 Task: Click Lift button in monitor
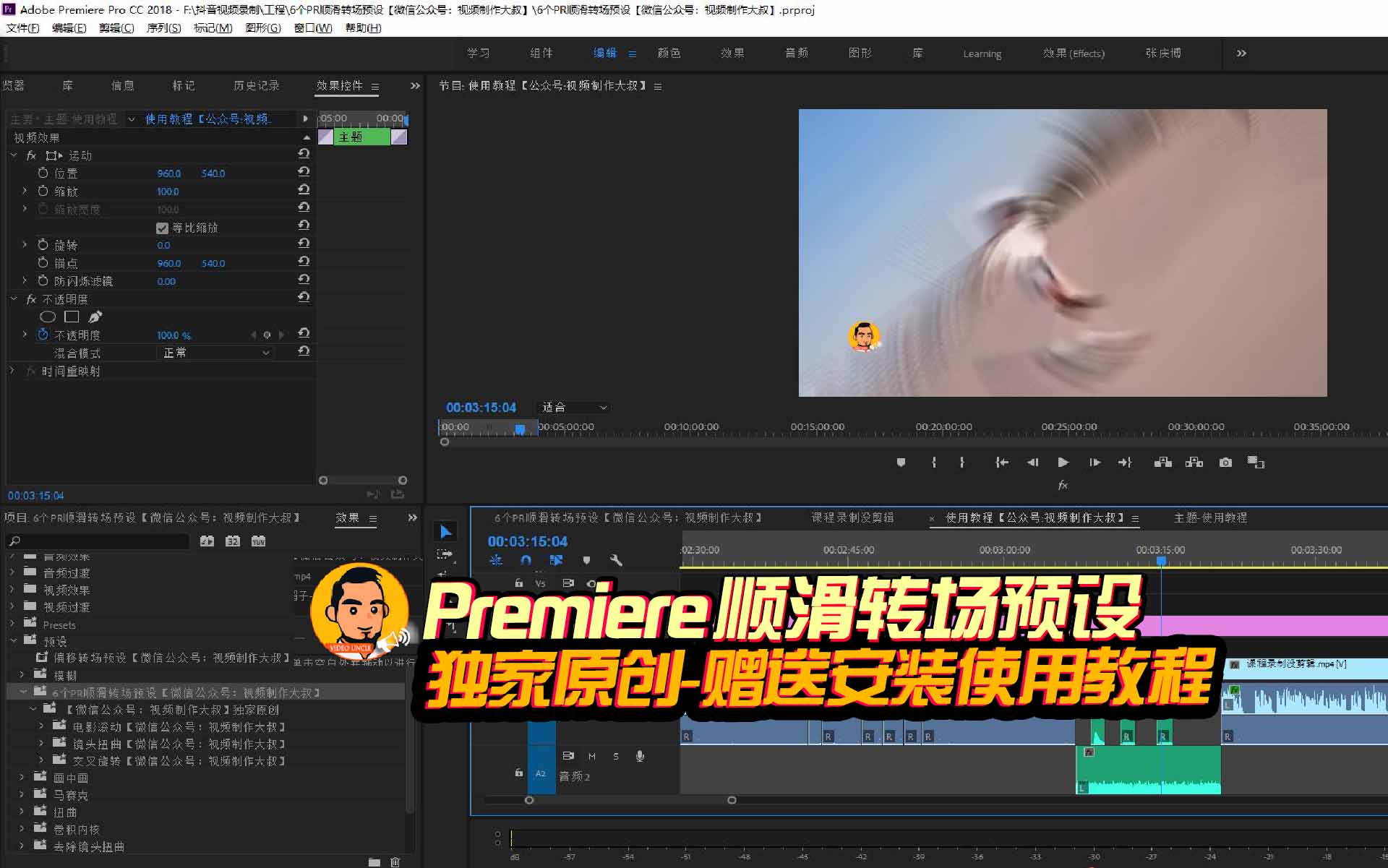pyautogui.click(x=1162, y=463)
